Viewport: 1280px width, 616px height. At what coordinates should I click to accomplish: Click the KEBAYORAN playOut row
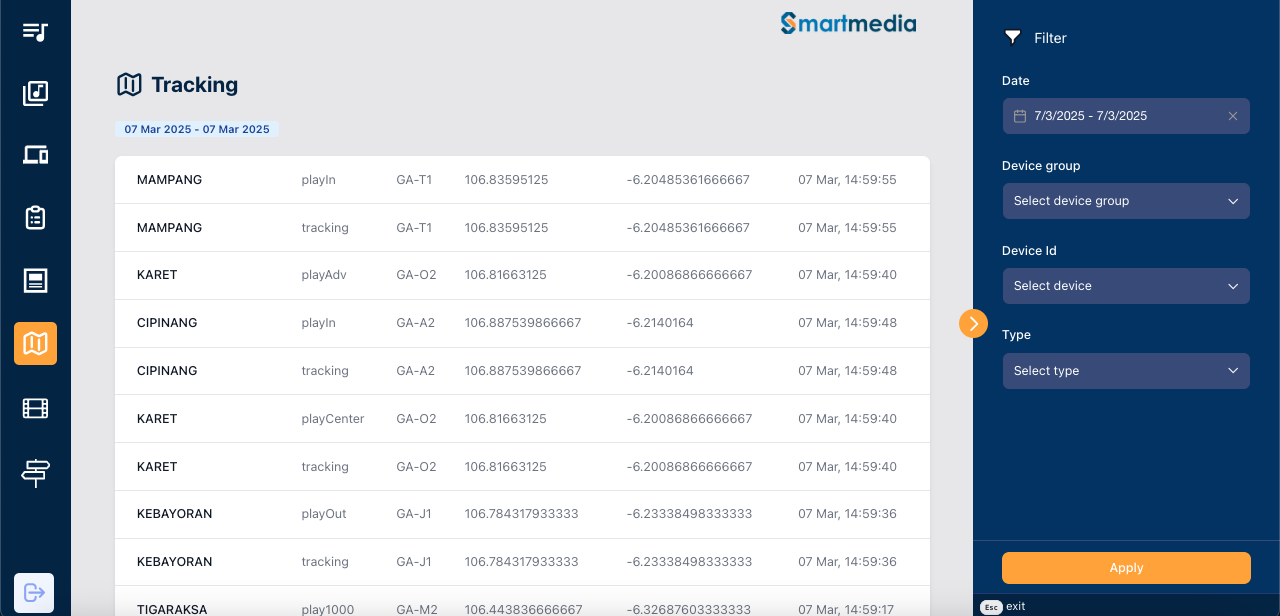pyautogui.click(x=522, y=514)
